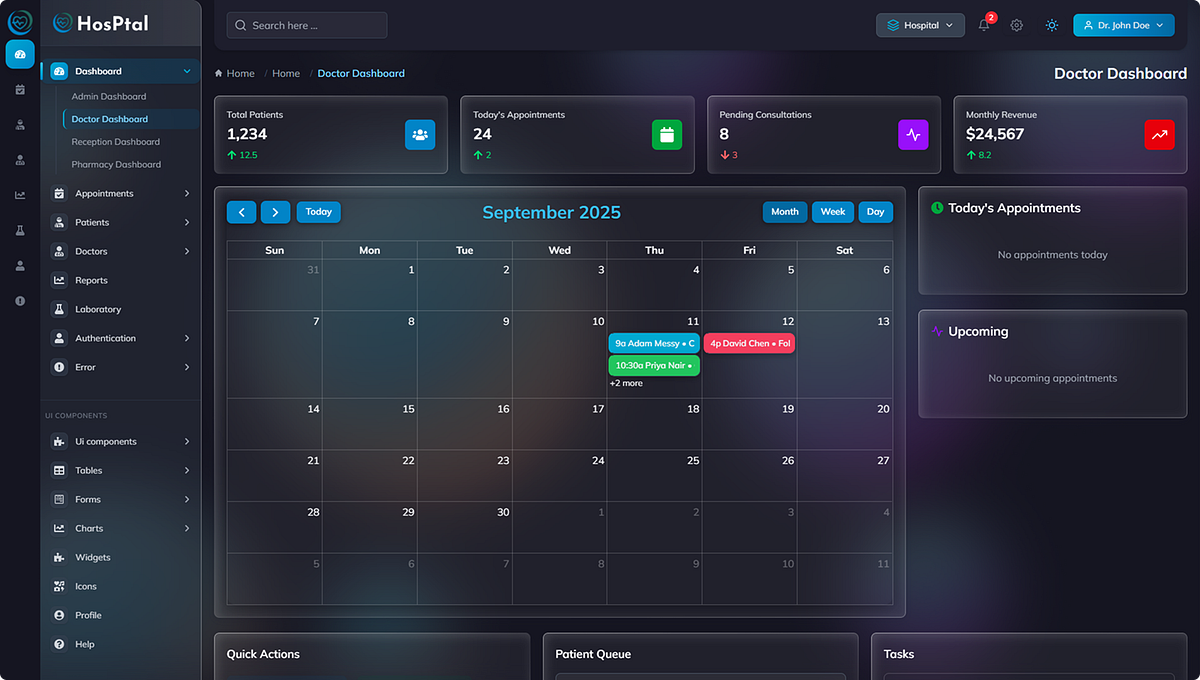Expand the Doctors submenu
Image resolution: width=1200 pixels, height=680 pixels.
(x=120, y=251)
